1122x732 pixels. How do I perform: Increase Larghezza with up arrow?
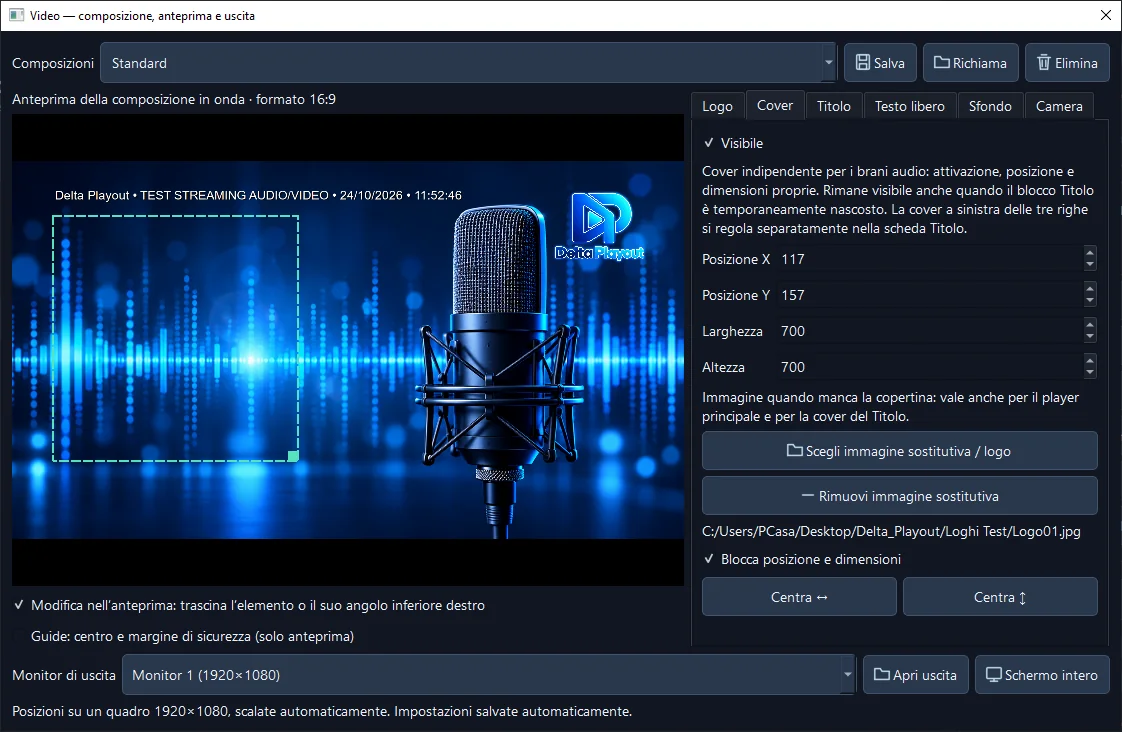pyautogui.click(x=1090, y=324)
